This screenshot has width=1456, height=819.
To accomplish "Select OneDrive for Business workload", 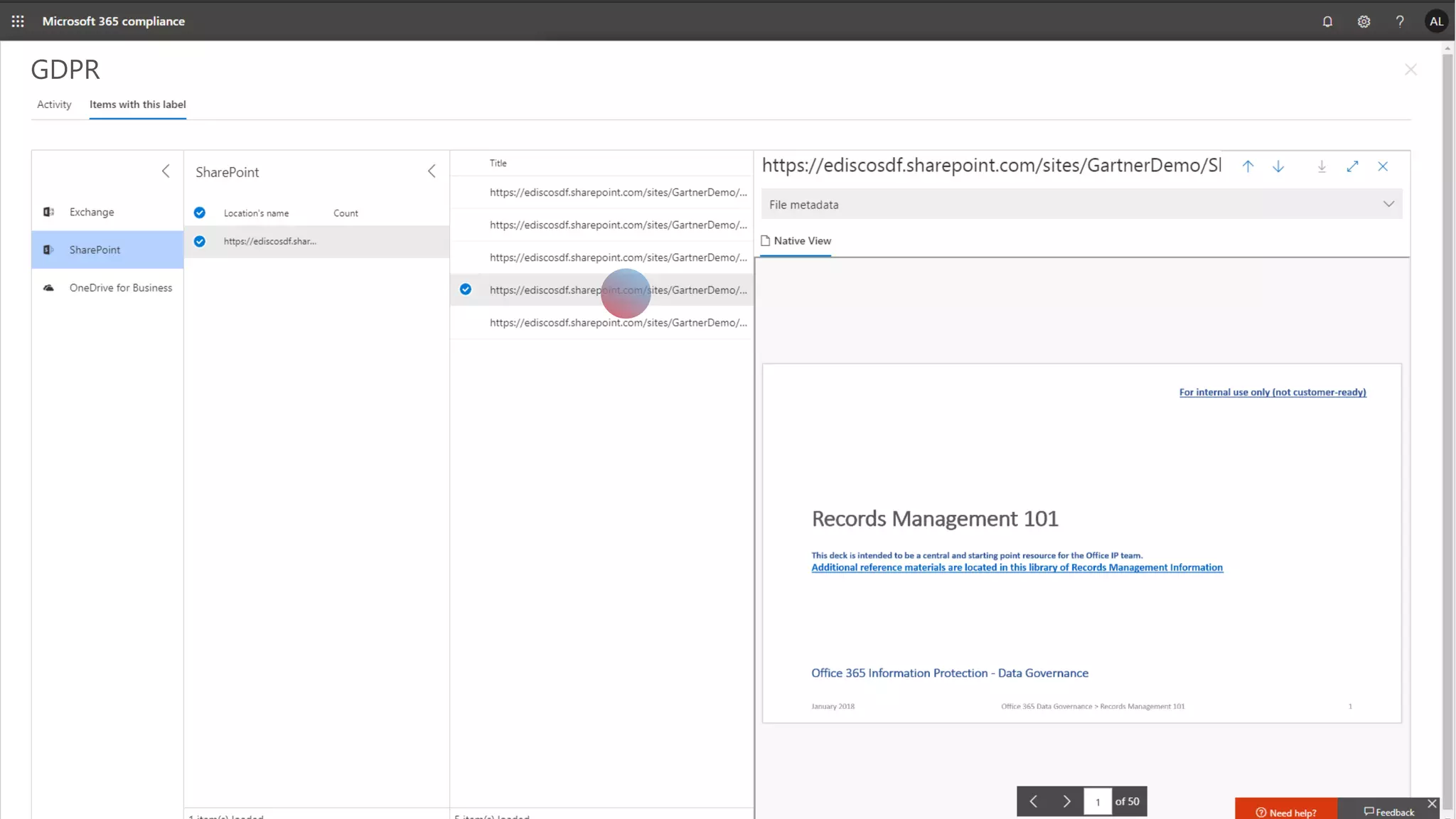I will [120, 288].
